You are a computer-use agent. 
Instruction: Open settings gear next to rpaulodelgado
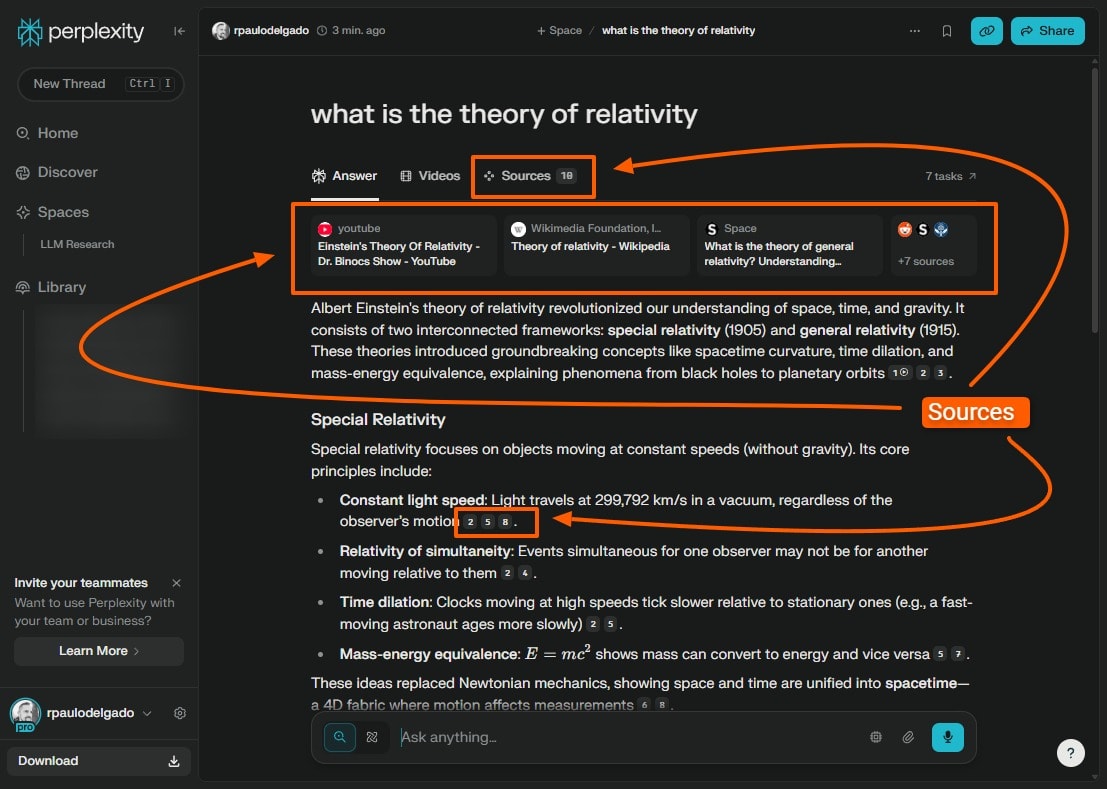tap(180, 713)
